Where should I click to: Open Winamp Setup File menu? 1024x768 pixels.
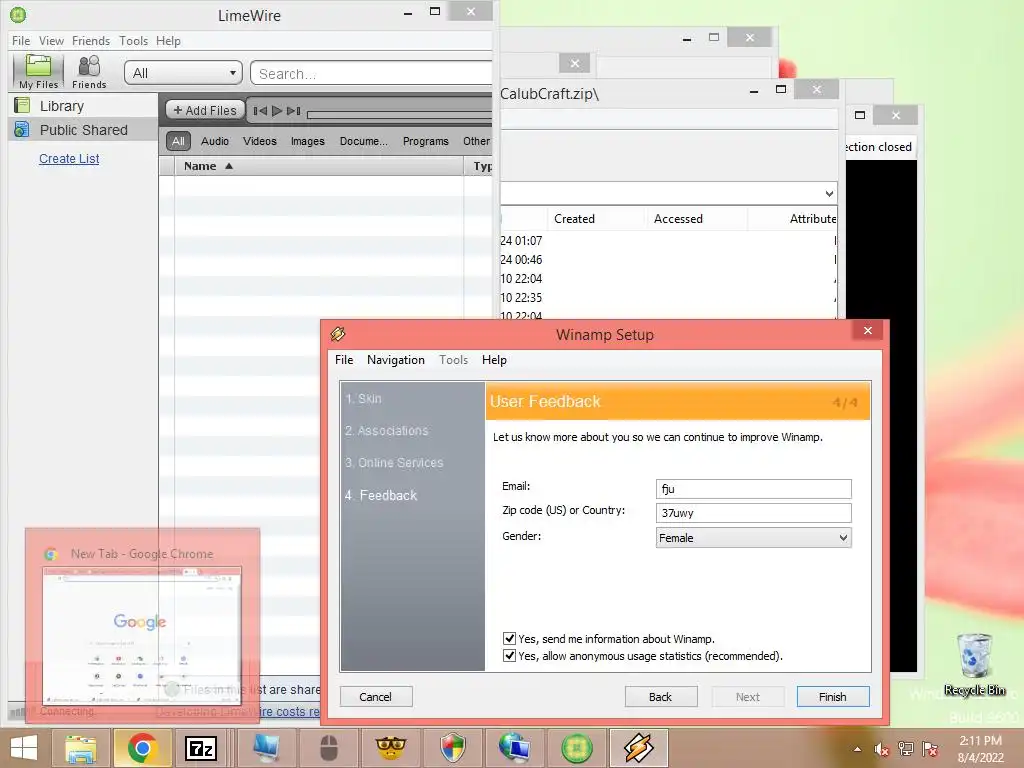tap(344, 360)
